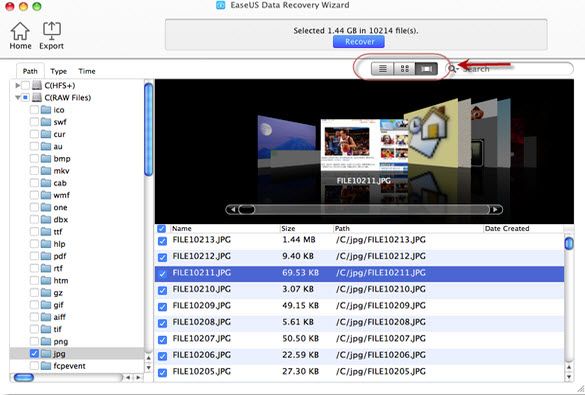Sort by Size column header
Screen dimensions: 585x395
click(x=306, y=228)
